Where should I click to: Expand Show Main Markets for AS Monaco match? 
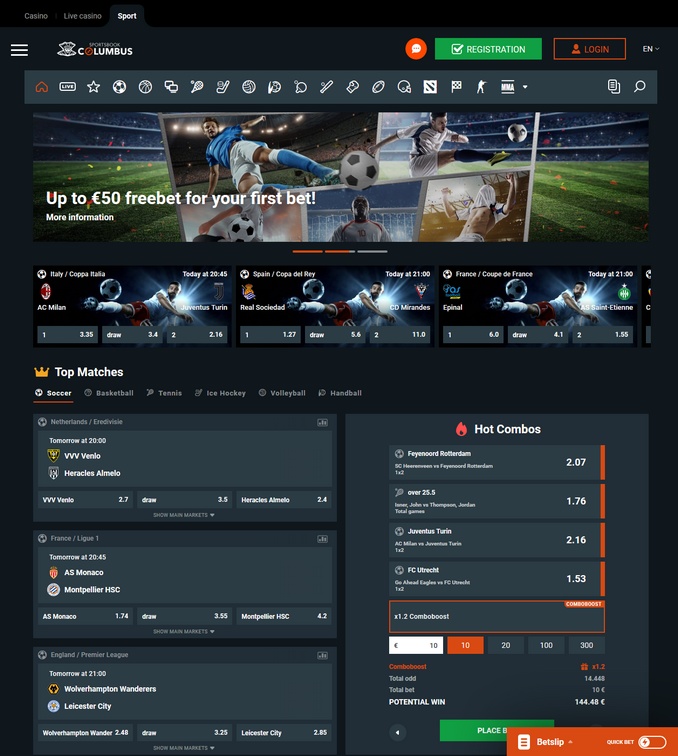pos(184,632)
